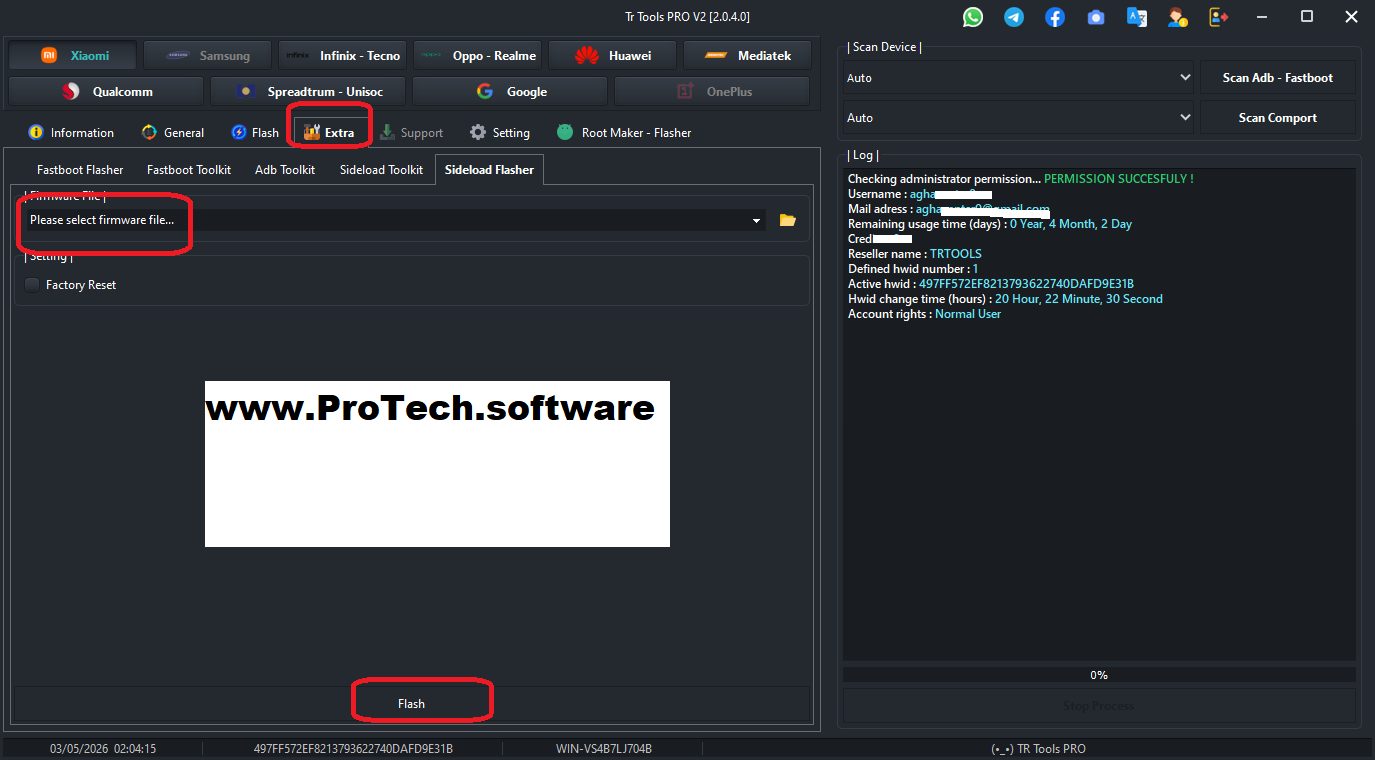Click the folder browse icon for firmware
The height and width of the screenshot is (760, 1375).
(x=788, y=220)
